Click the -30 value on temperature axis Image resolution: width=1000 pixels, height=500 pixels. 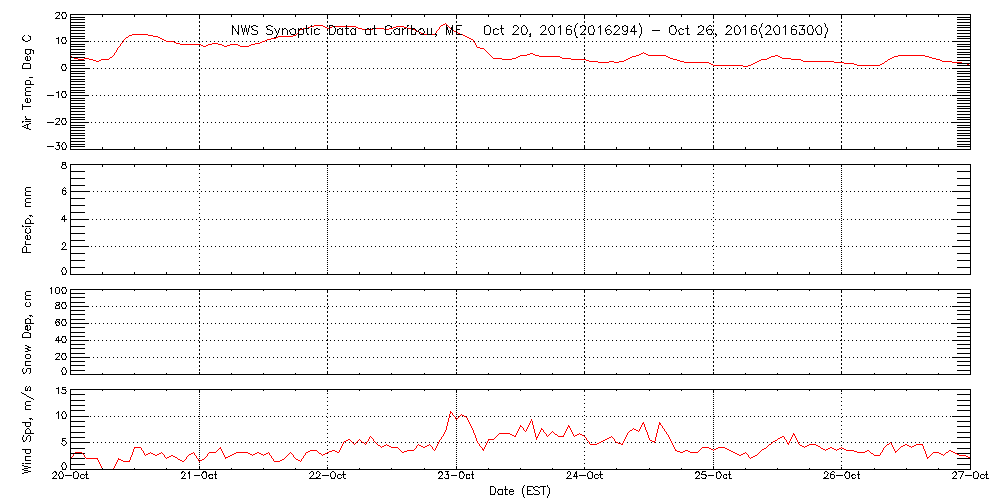pos(55,146)
